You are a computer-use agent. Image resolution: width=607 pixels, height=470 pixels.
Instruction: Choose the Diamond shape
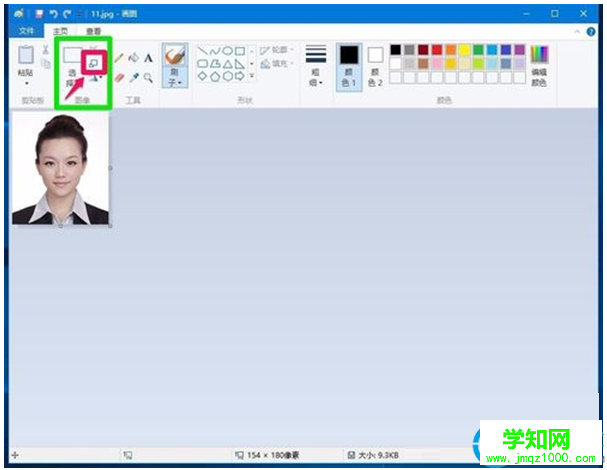click(202, 76)
